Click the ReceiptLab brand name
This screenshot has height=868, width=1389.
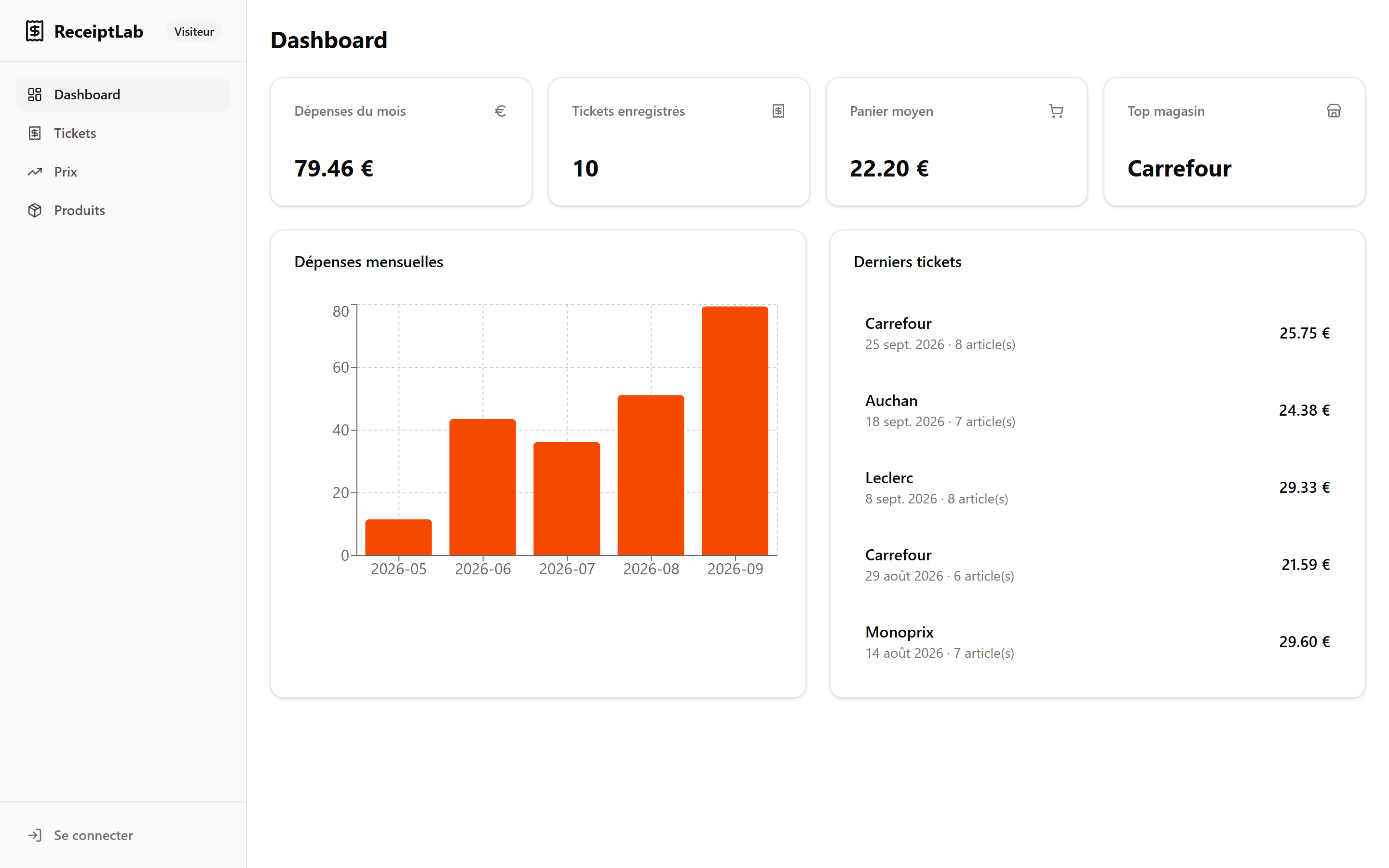(99, 31)
